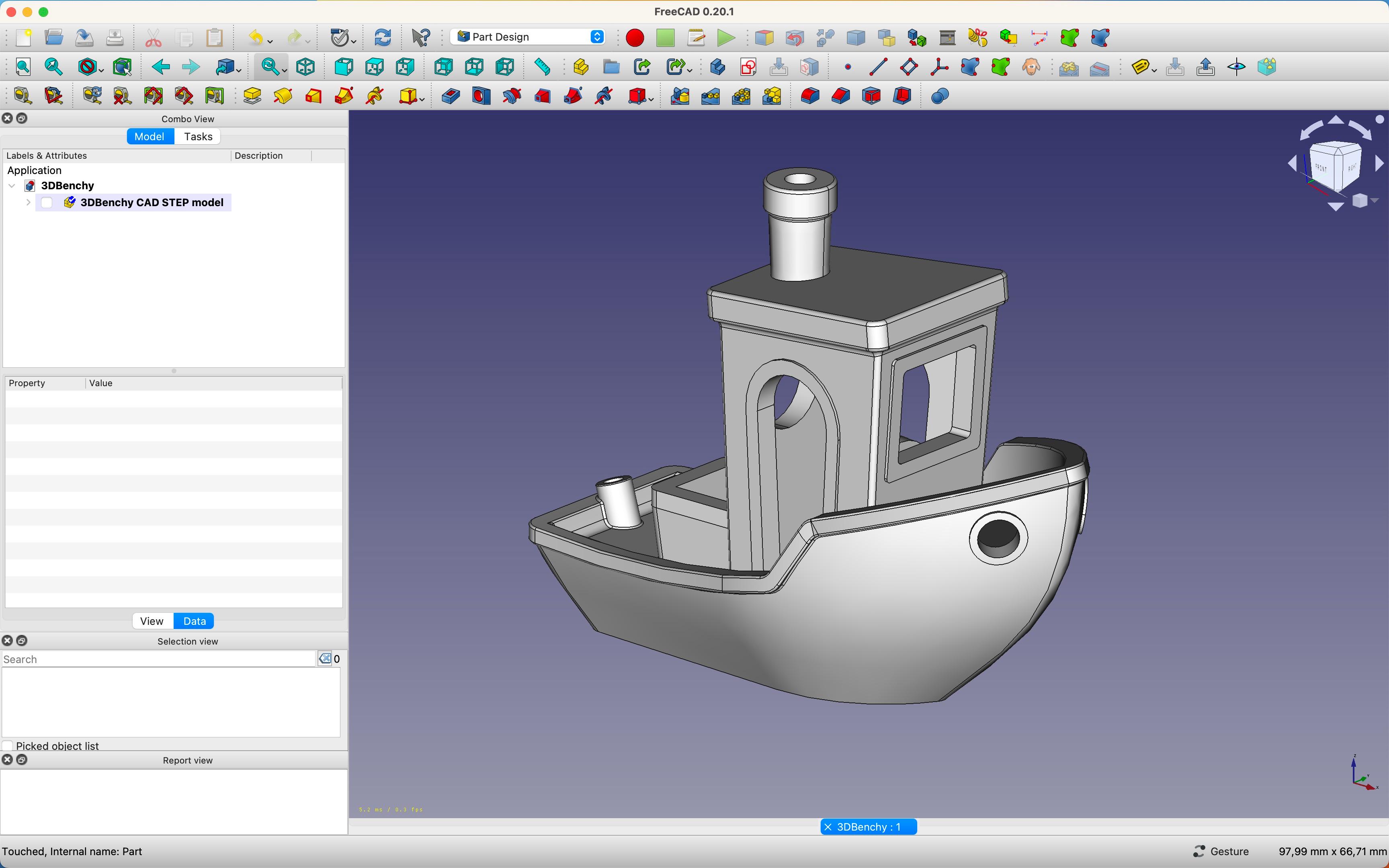The image size is (1389, 868).
Task: Select the Pocket tool icon
Action: pyautogui.click(x=451, y=96)
